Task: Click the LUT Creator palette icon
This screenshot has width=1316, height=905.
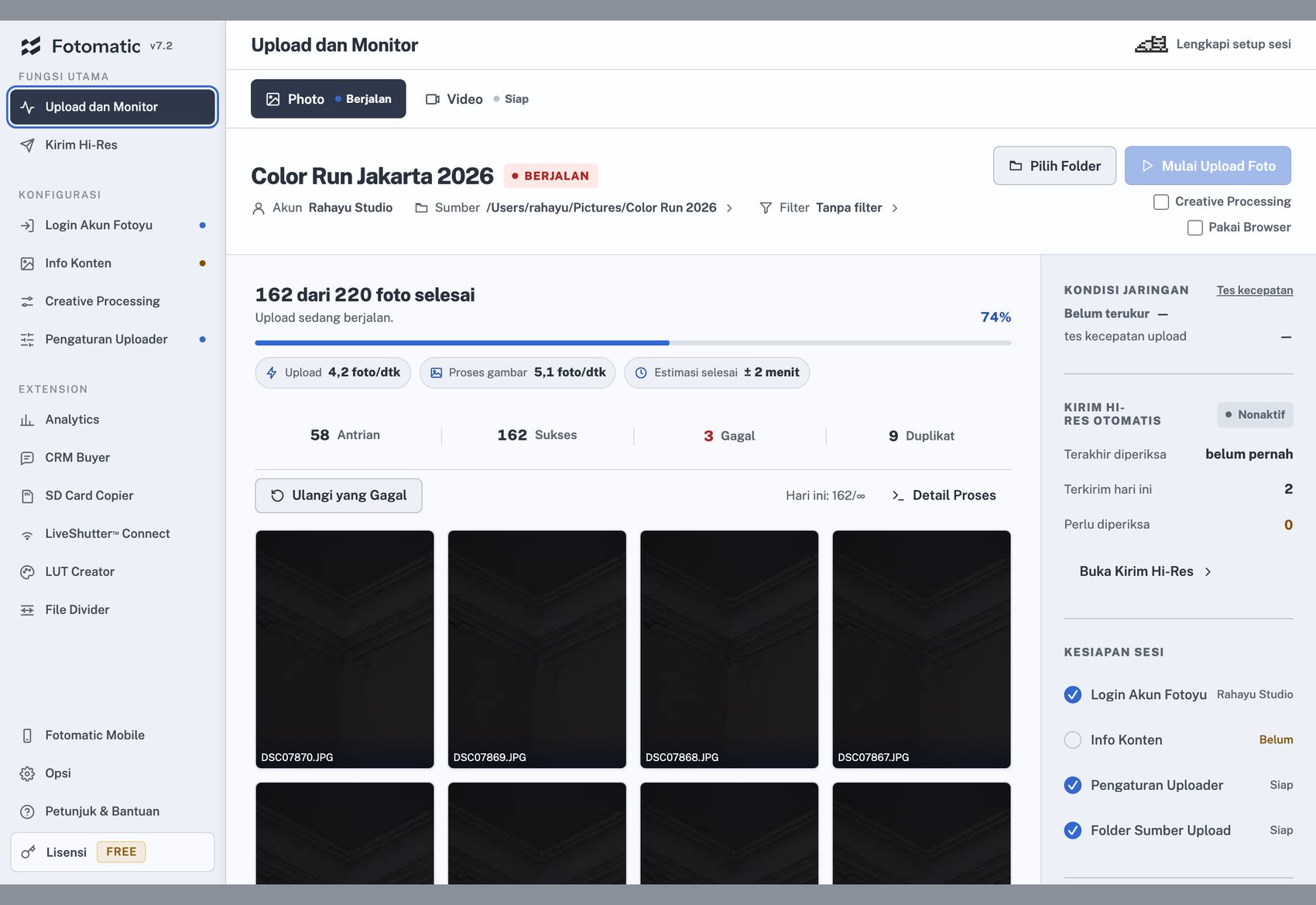Action: tap(27, 572)
